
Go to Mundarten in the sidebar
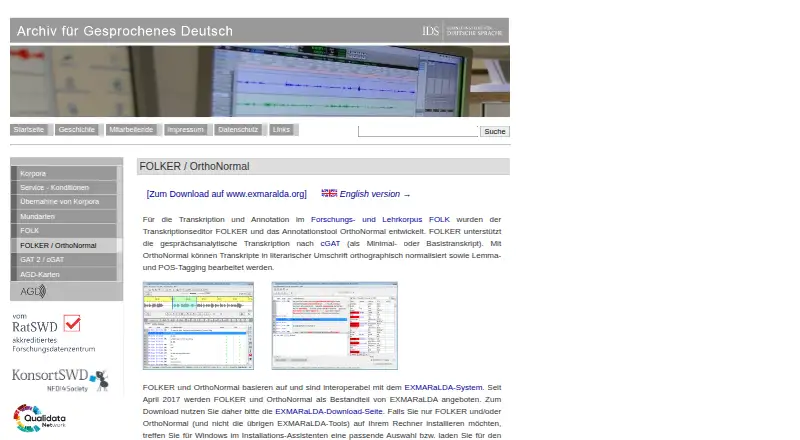pyautogui.click(x=66, y=216)
